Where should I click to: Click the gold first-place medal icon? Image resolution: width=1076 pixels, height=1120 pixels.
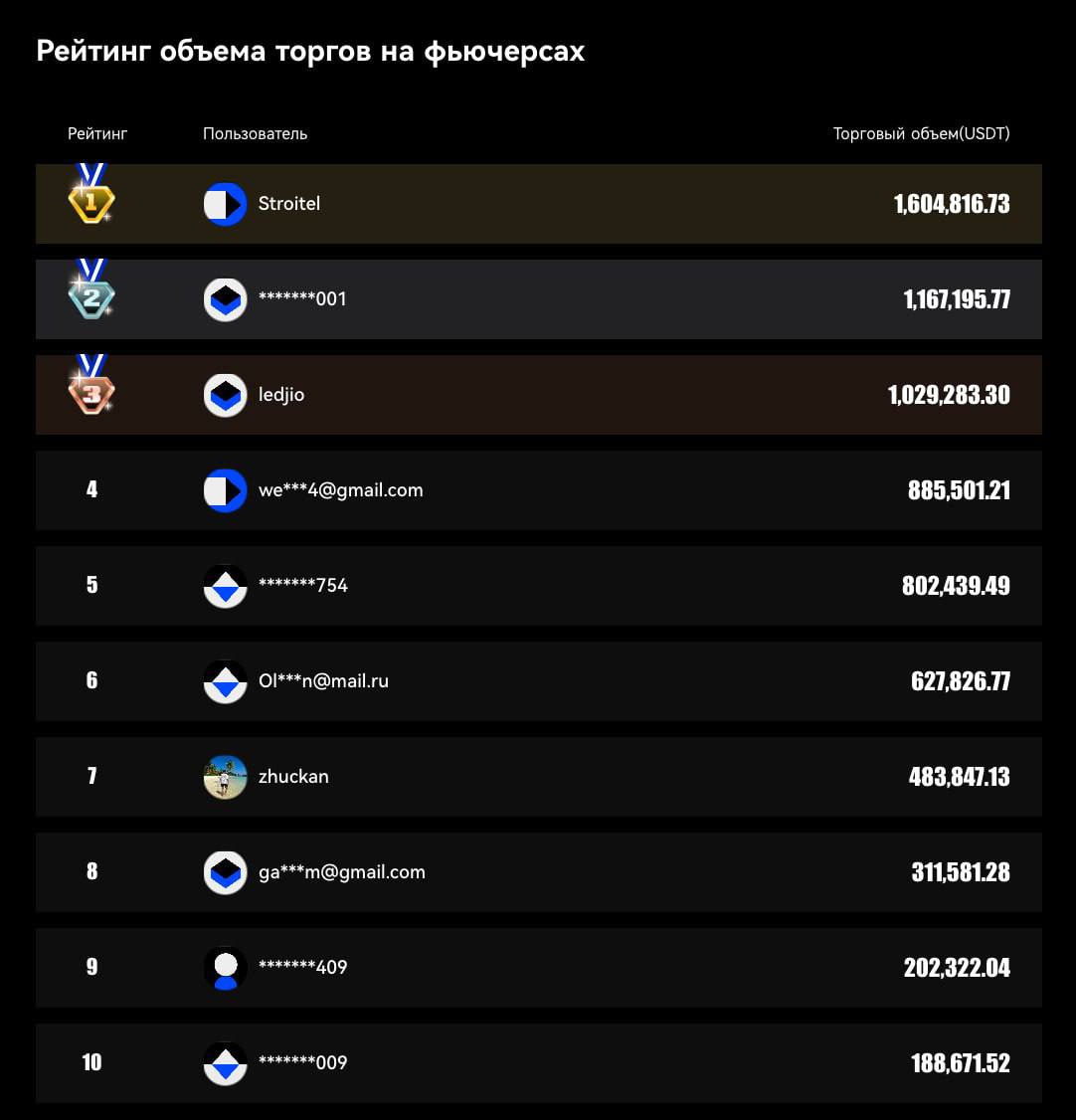pyautogui.click(x=91, y=198)
